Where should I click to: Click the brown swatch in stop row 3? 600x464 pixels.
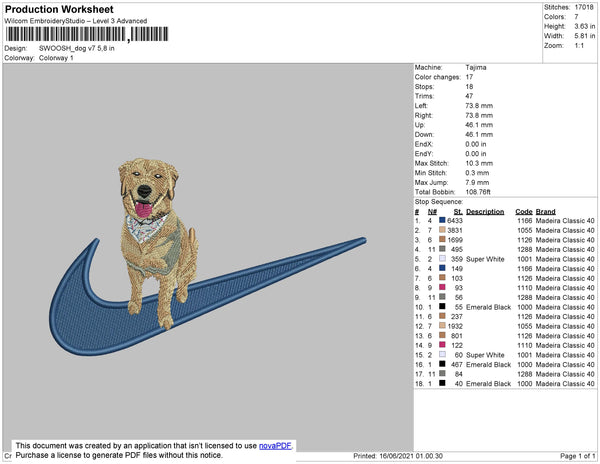point(442,239)
